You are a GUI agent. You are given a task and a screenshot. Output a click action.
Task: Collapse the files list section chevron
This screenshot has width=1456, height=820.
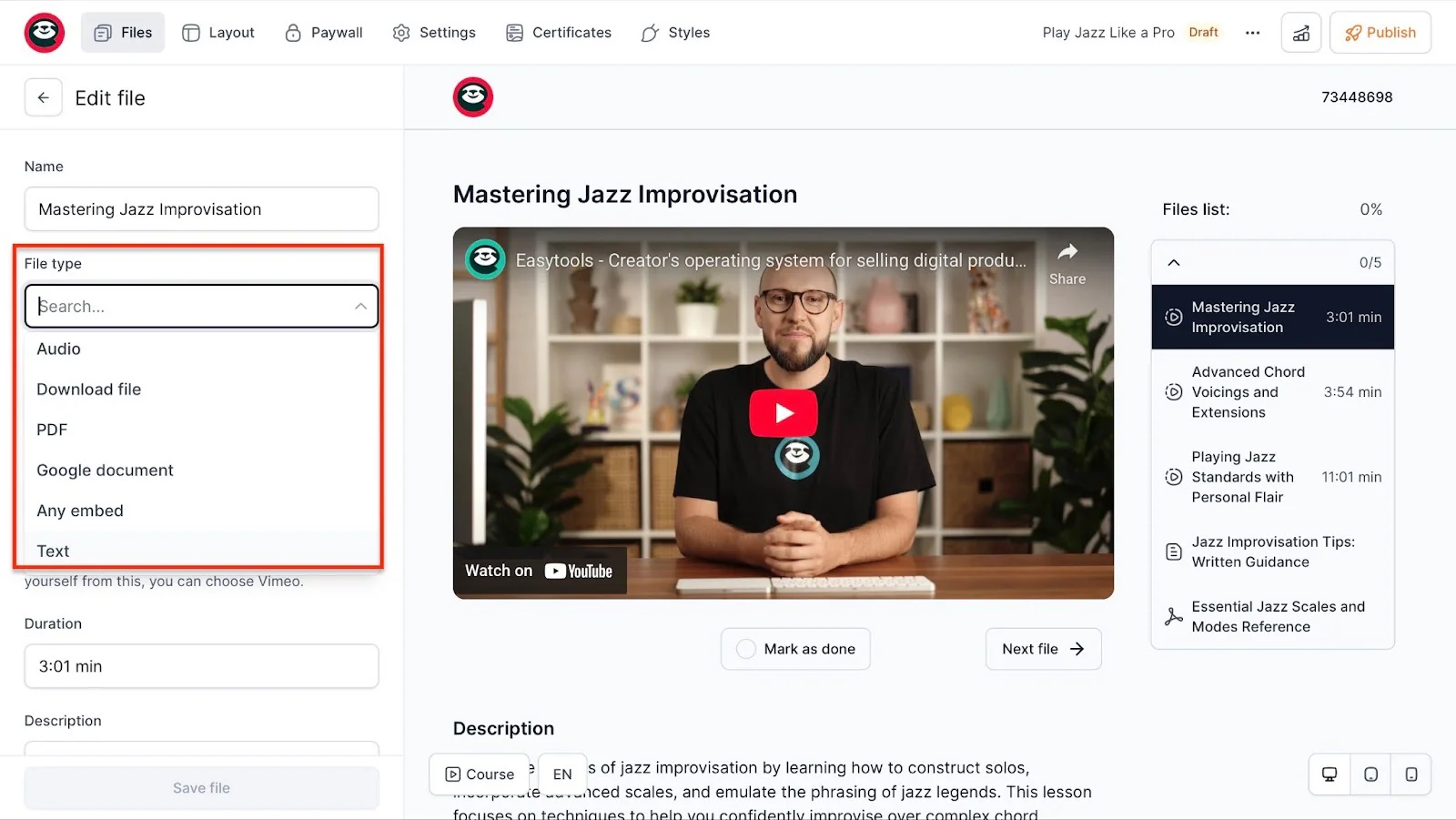pyautogui.click(x=1174, y=263)
